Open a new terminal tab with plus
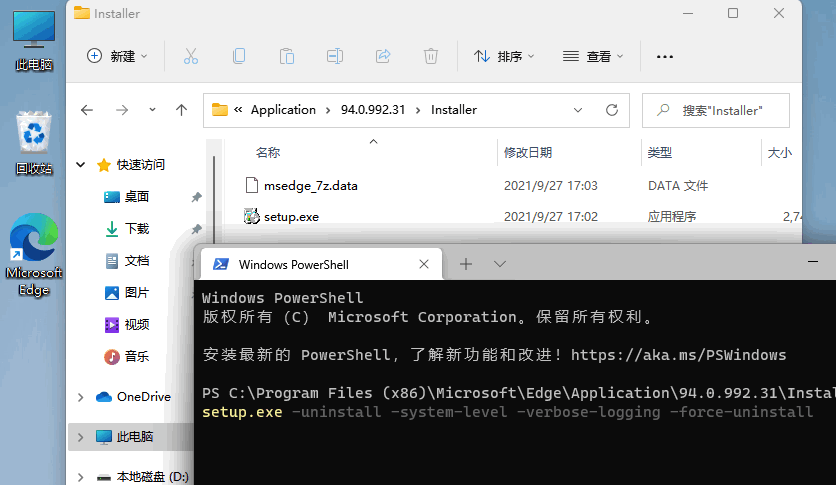This screenshot has width=836, height=485. coord(466,264)
